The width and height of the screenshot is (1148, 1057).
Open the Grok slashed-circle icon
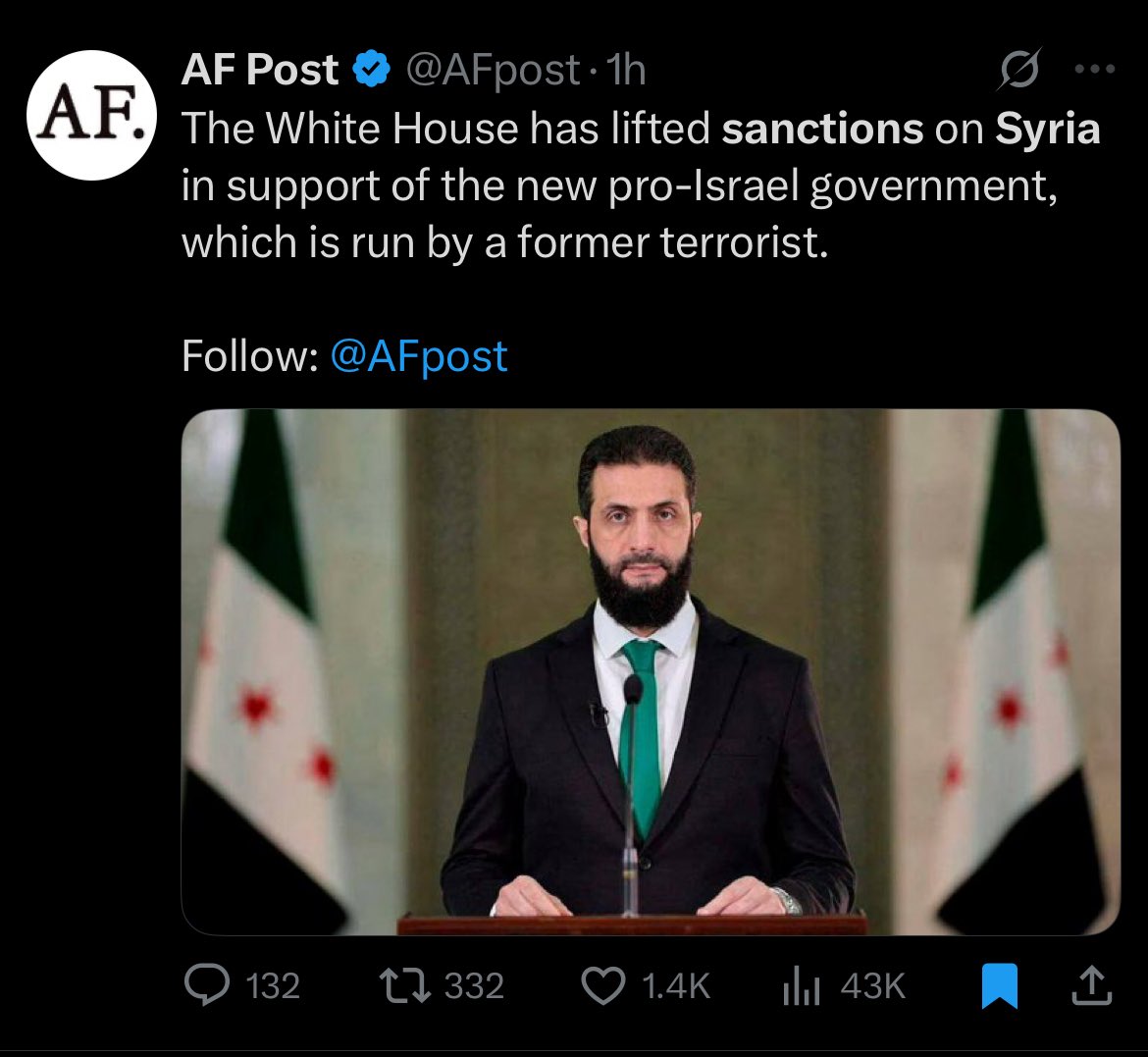pyautogui.click(x=1018, y=70)
